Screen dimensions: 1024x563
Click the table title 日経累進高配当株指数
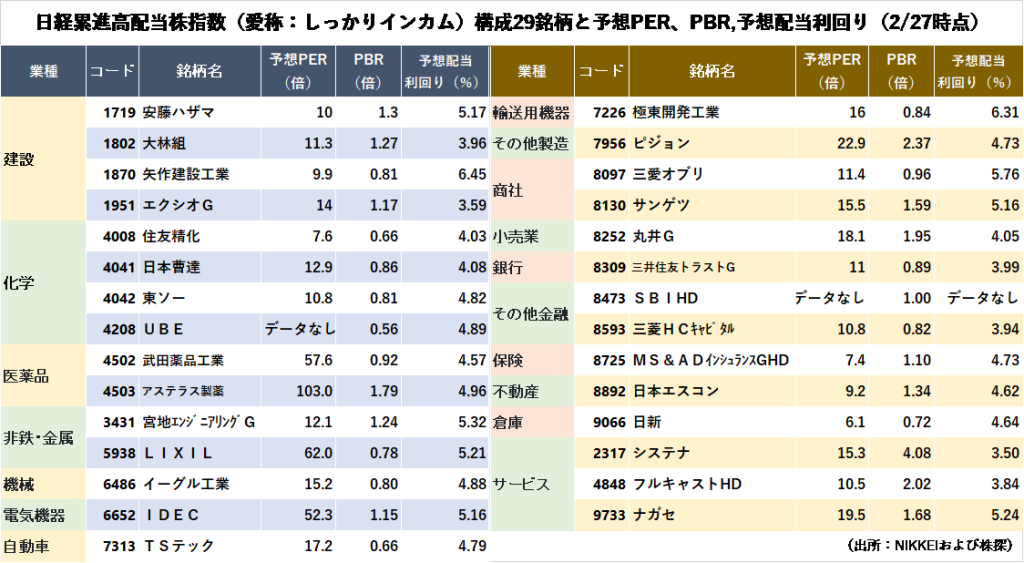(130, 22)
